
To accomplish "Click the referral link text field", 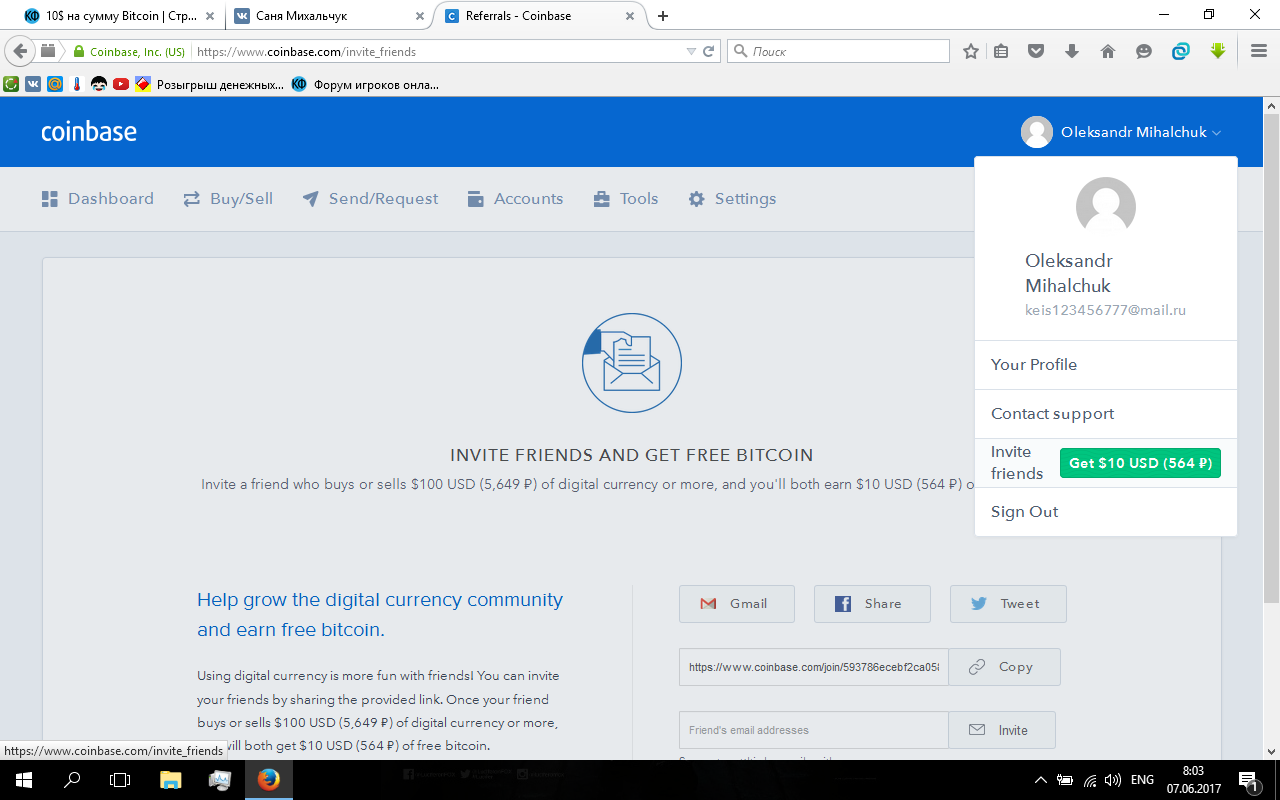I will tap(814, 667).
